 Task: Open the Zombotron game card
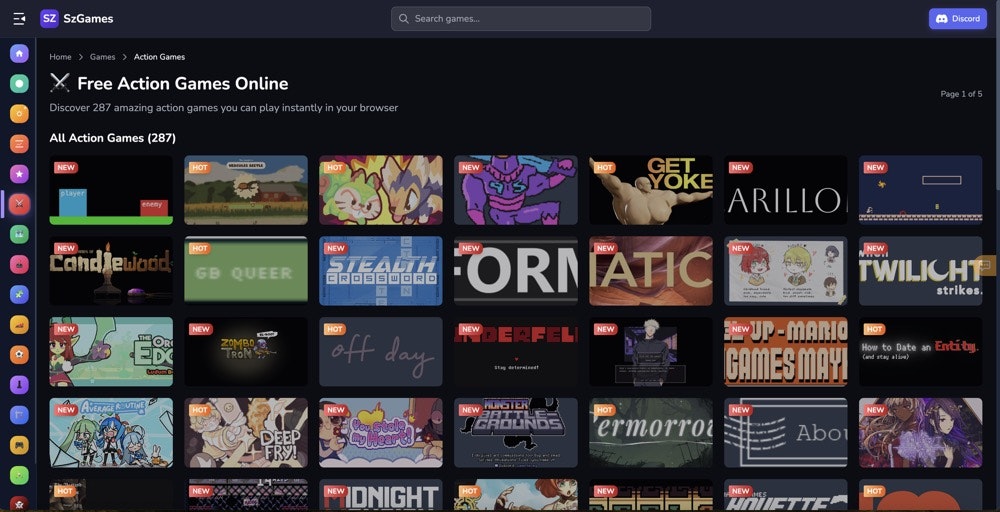click(246, 352)
